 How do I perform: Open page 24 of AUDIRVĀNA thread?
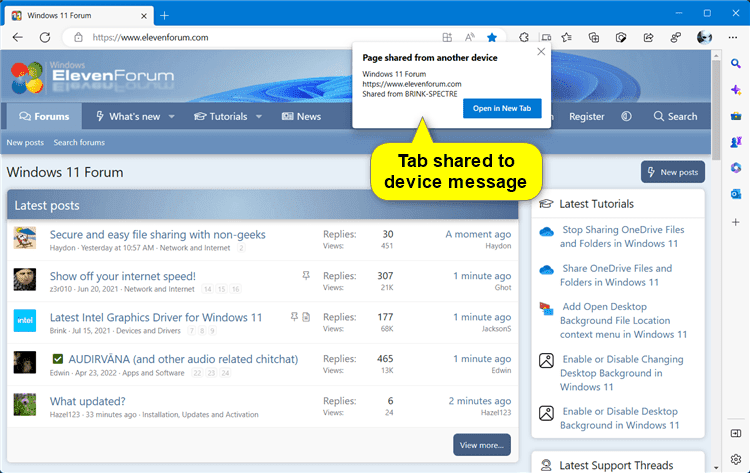[225, 373]
